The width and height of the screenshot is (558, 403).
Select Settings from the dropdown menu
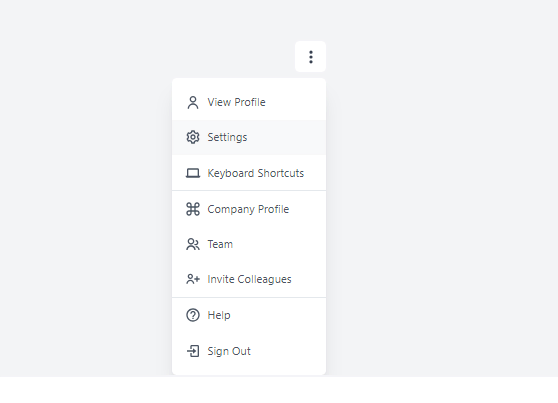[249, 137]
